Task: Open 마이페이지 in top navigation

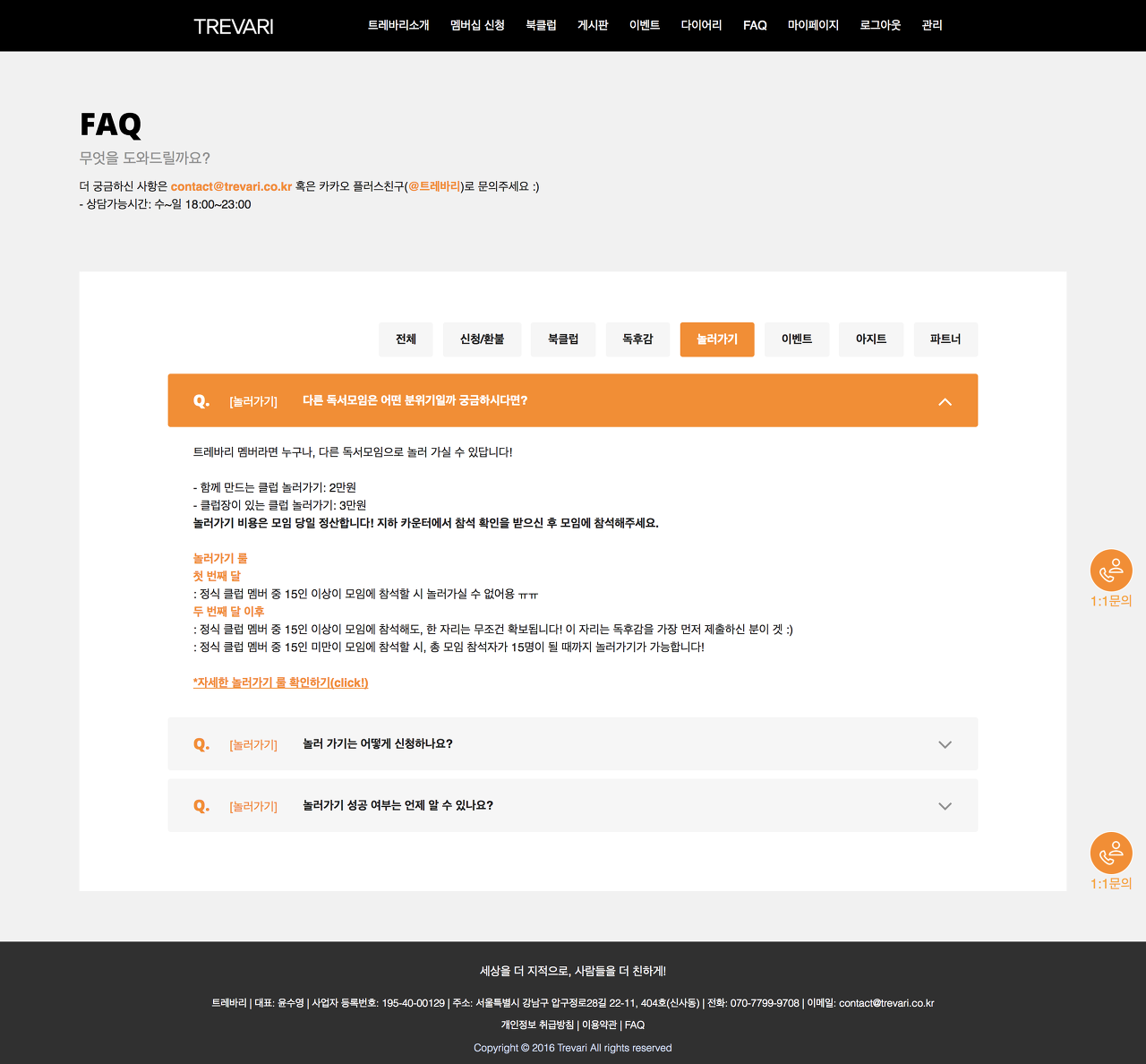Action: click(813, 25)
